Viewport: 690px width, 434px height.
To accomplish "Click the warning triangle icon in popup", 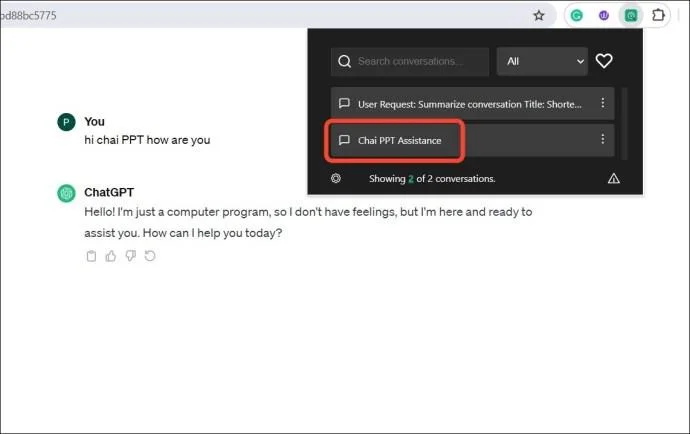I will [613, 178].
